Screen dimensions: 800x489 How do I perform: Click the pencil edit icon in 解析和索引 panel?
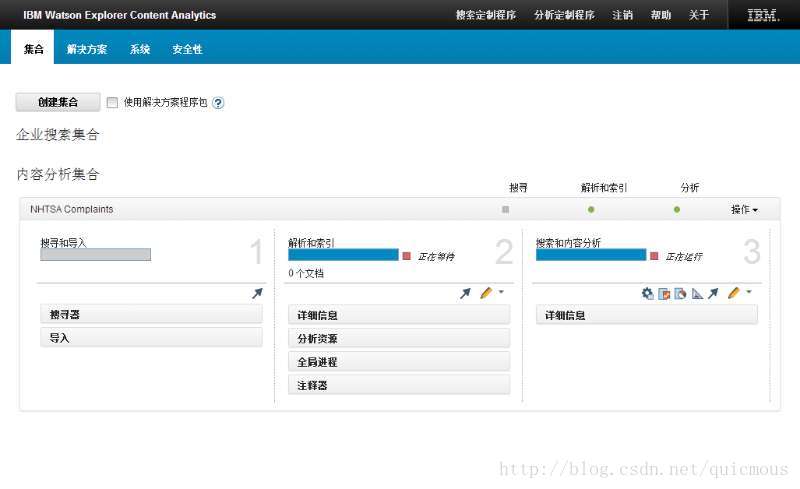(x=486, y=292)
